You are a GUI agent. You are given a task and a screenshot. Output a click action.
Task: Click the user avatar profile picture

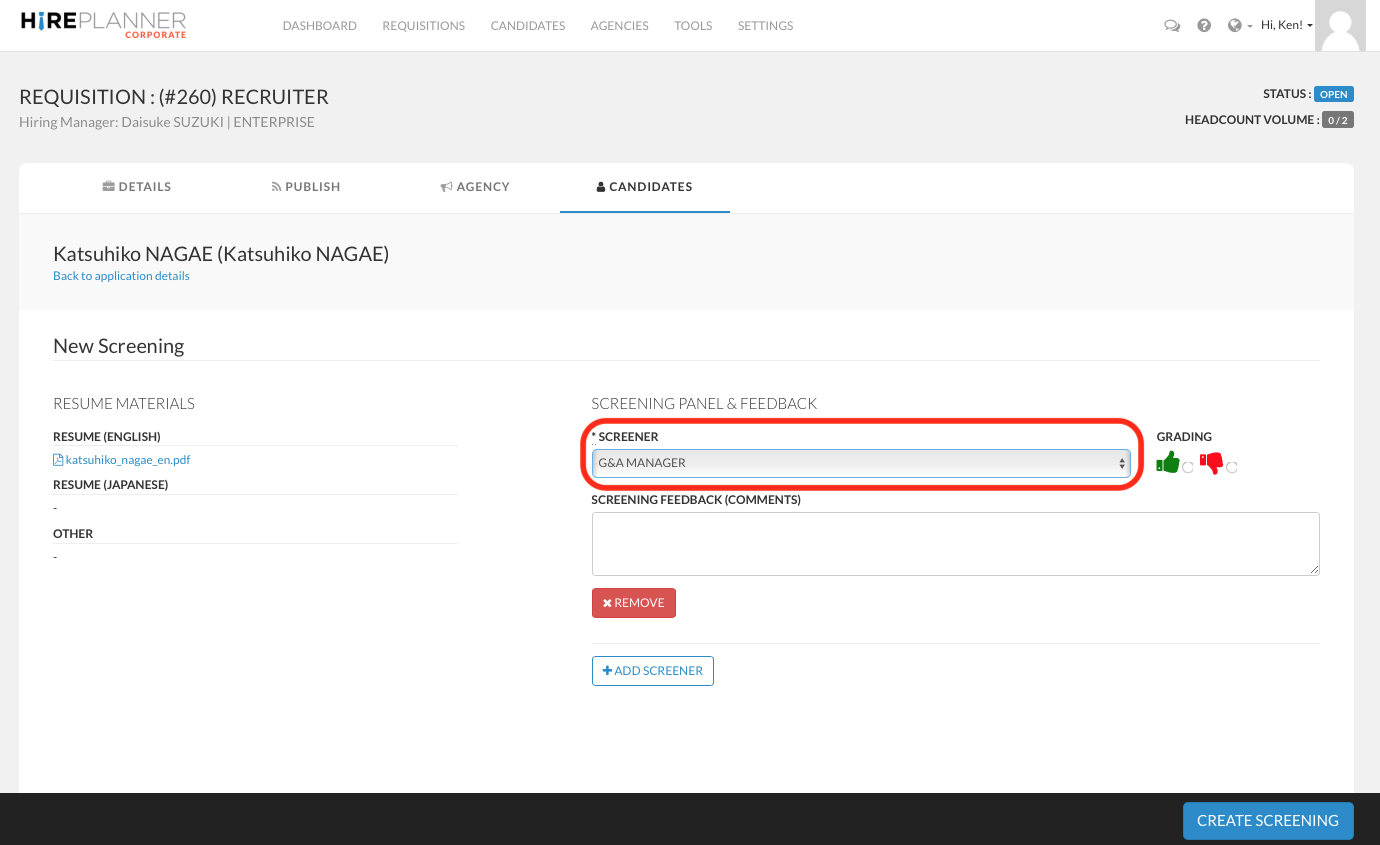(x=1340, y=26)
